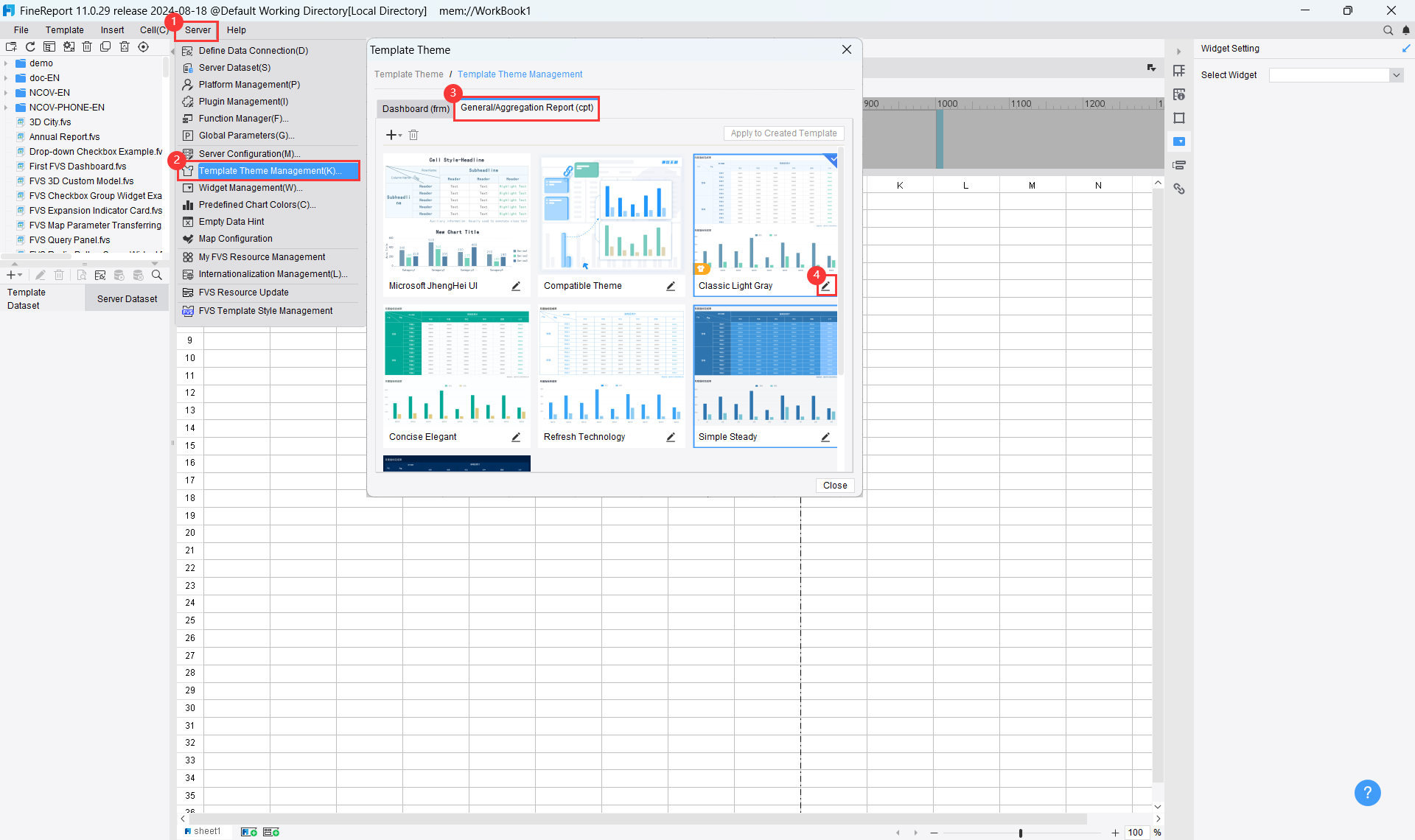Image resolution: width=1415 pixels, height=840 pixels.
Task: Open the Server menu
Action: click(198, 30)
